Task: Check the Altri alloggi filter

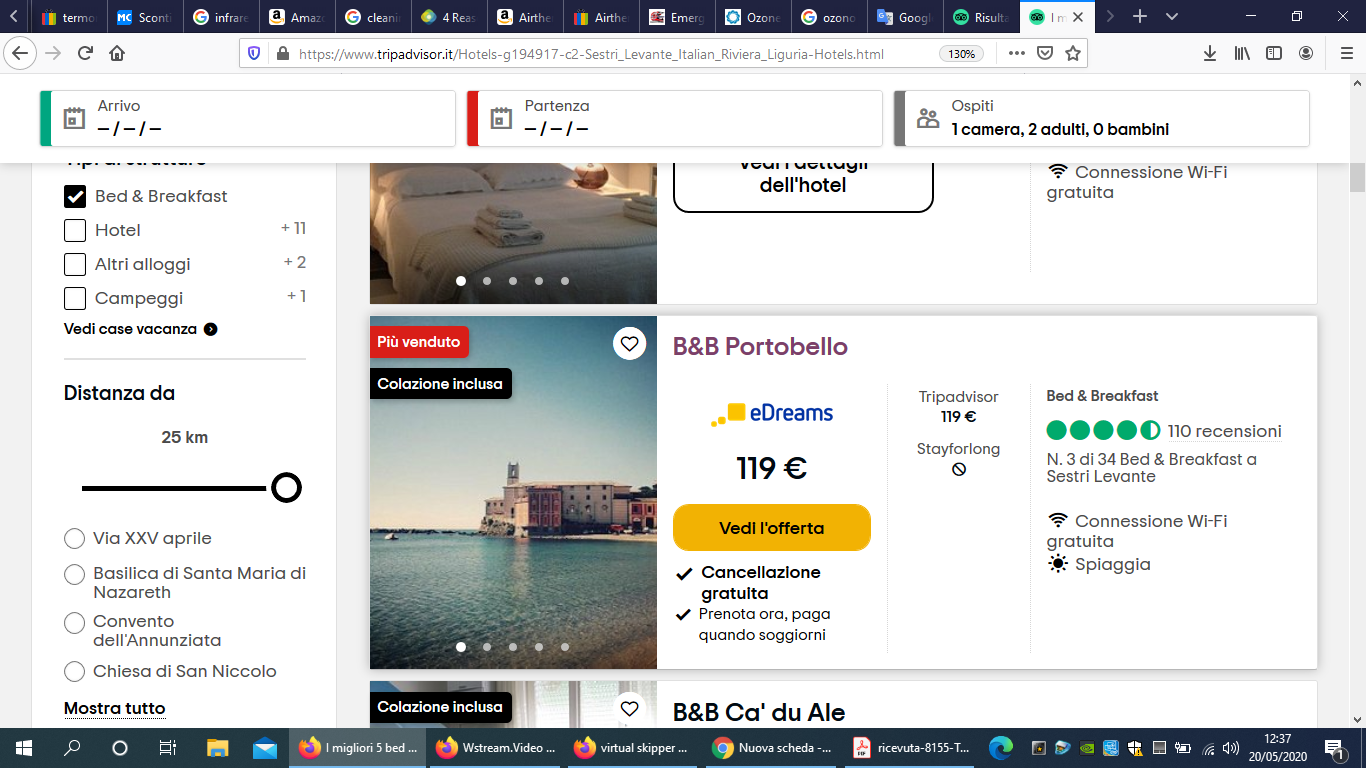Action: coord(75,265)
